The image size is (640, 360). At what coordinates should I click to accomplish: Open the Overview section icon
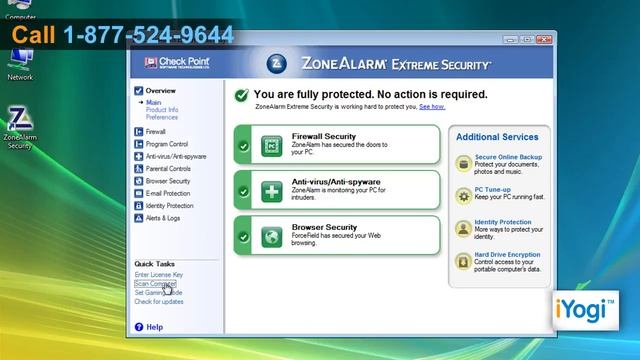pos(139,91)
